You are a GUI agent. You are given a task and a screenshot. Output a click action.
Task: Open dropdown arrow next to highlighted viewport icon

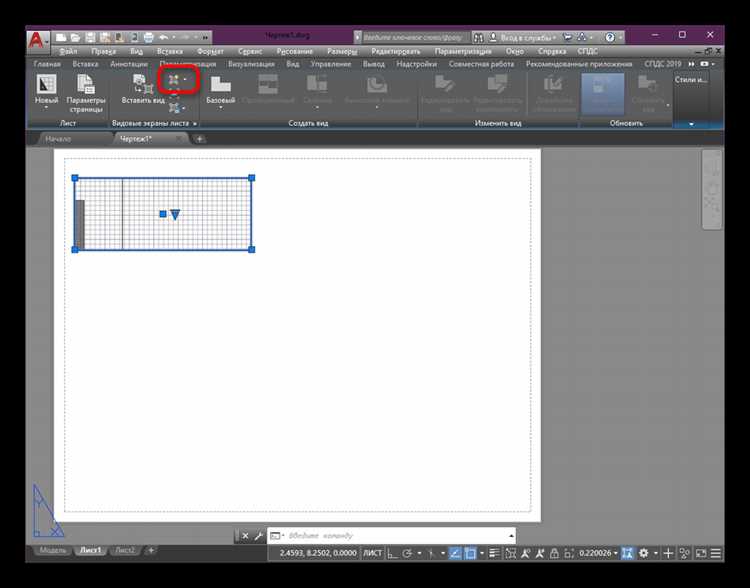coord(185,77)
